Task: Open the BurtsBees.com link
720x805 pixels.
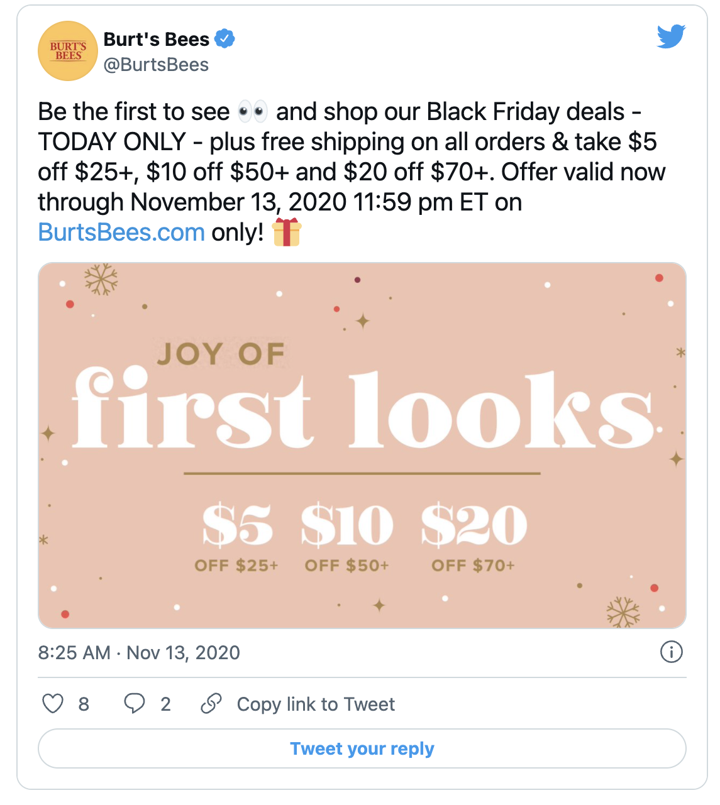Action: click(121, 233)
